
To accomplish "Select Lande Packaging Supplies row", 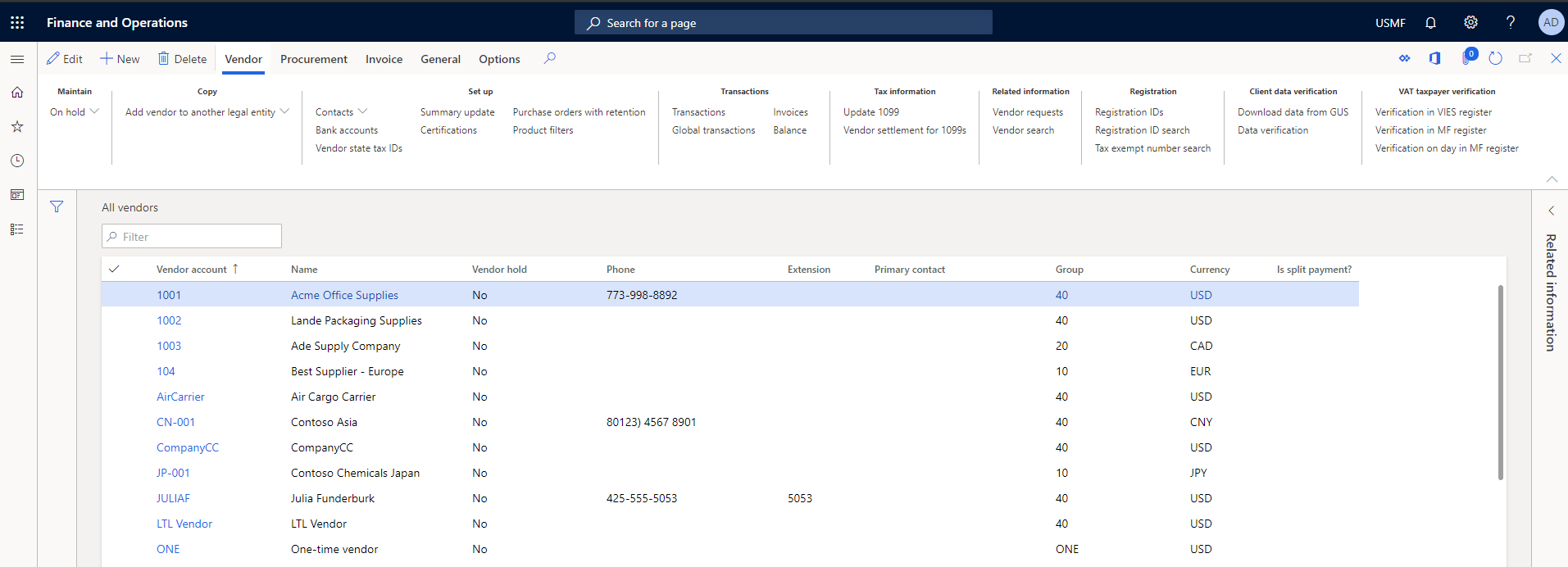I will [x=729, y=320].
